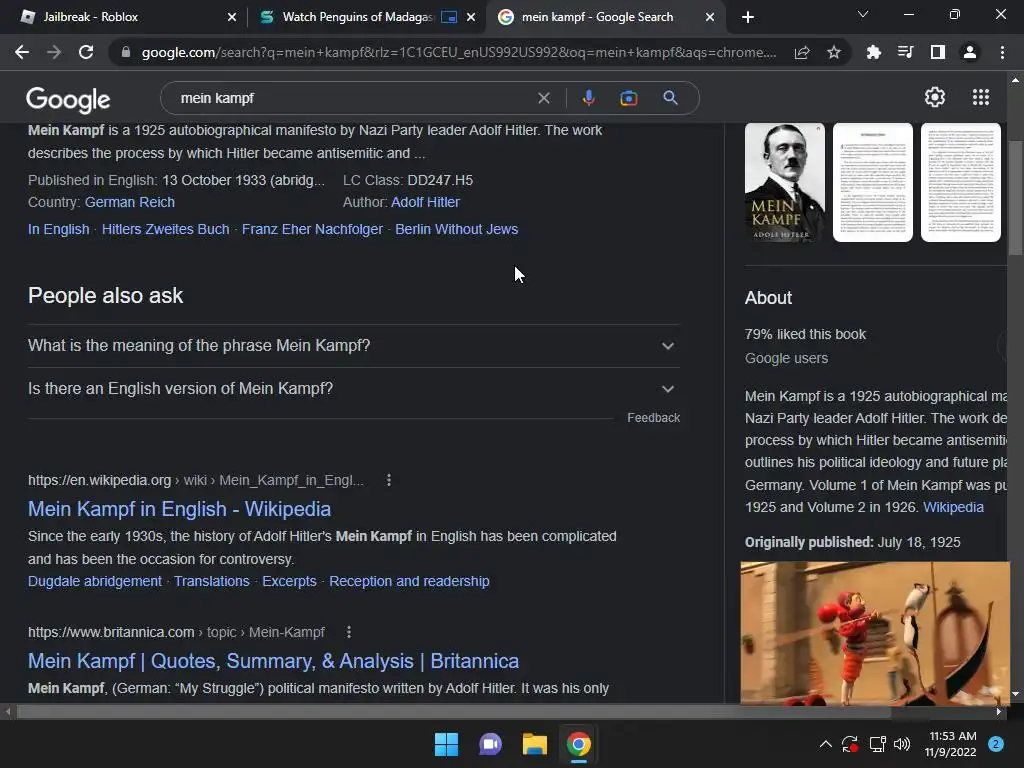Open the Chrome profile avatar
The image size is (1024, 768).
970,52
